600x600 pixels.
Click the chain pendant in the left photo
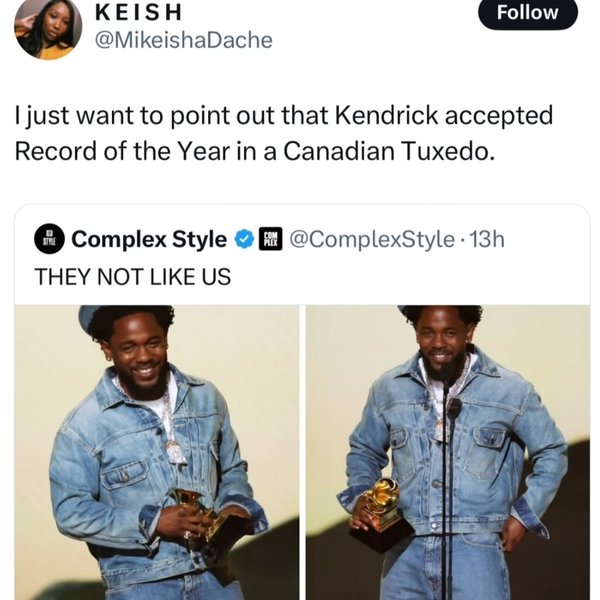[176, 453]
